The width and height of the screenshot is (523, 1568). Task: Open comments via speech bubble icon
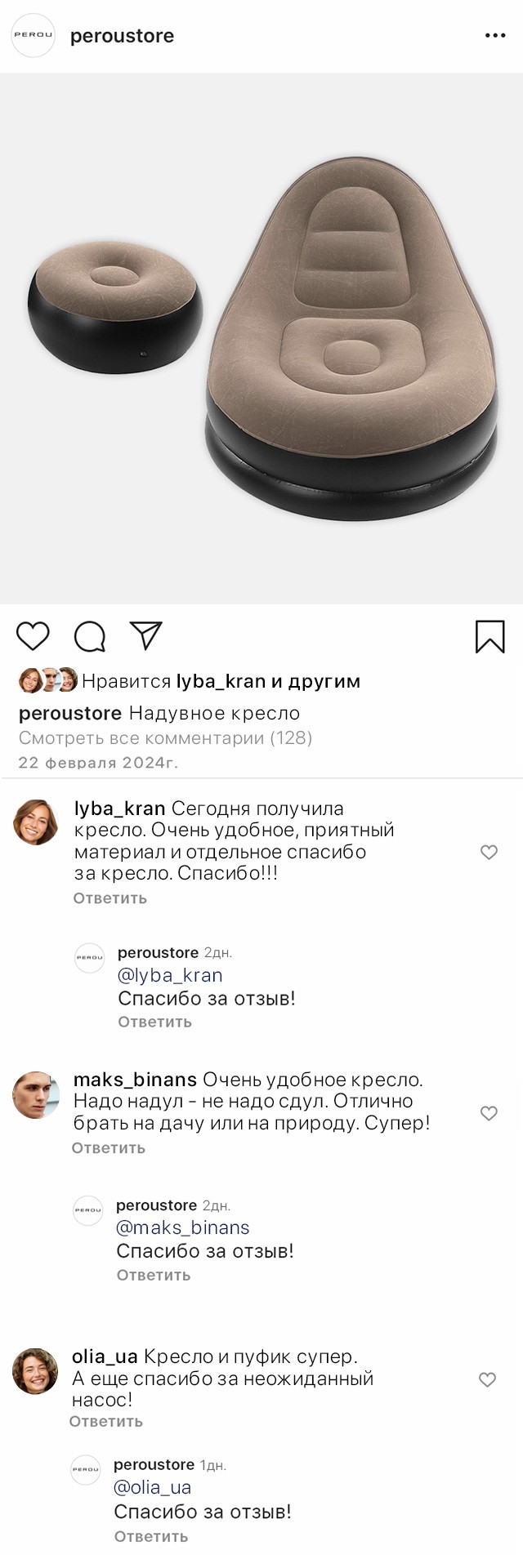[x=90, y=637]
